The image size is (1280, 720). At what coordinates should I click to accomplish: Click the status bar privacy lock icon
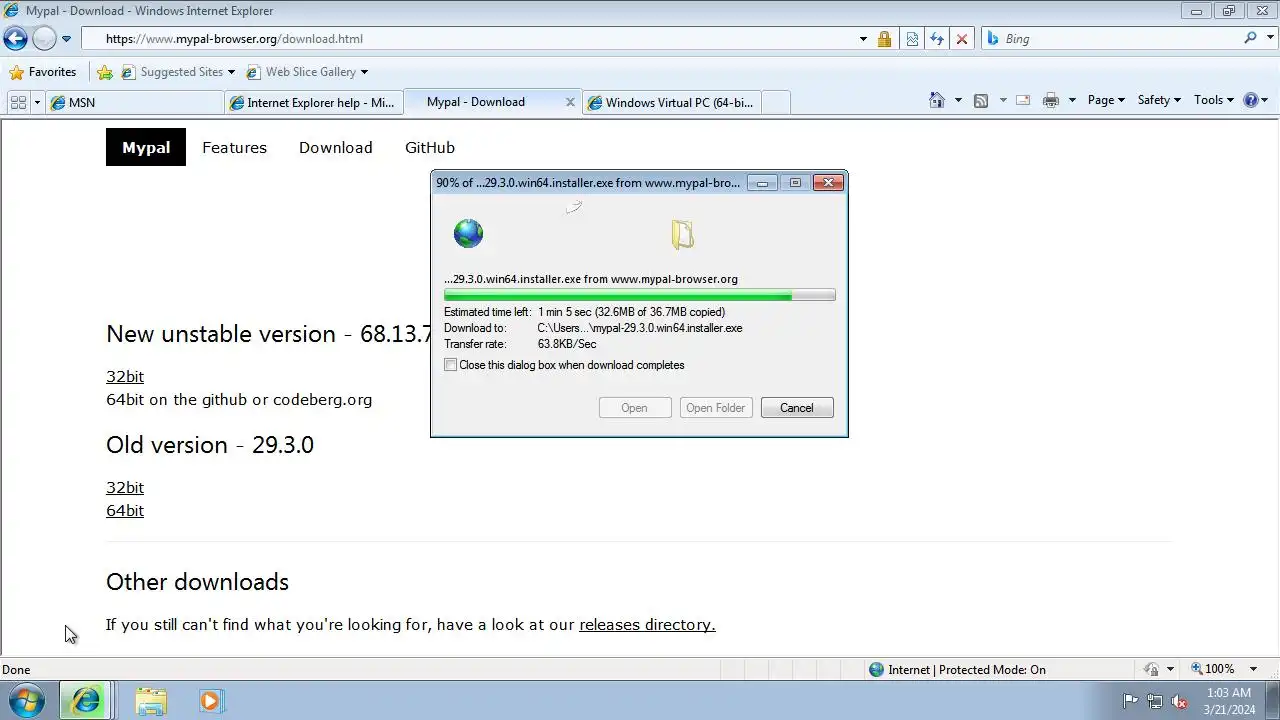tap(1152, 670)
